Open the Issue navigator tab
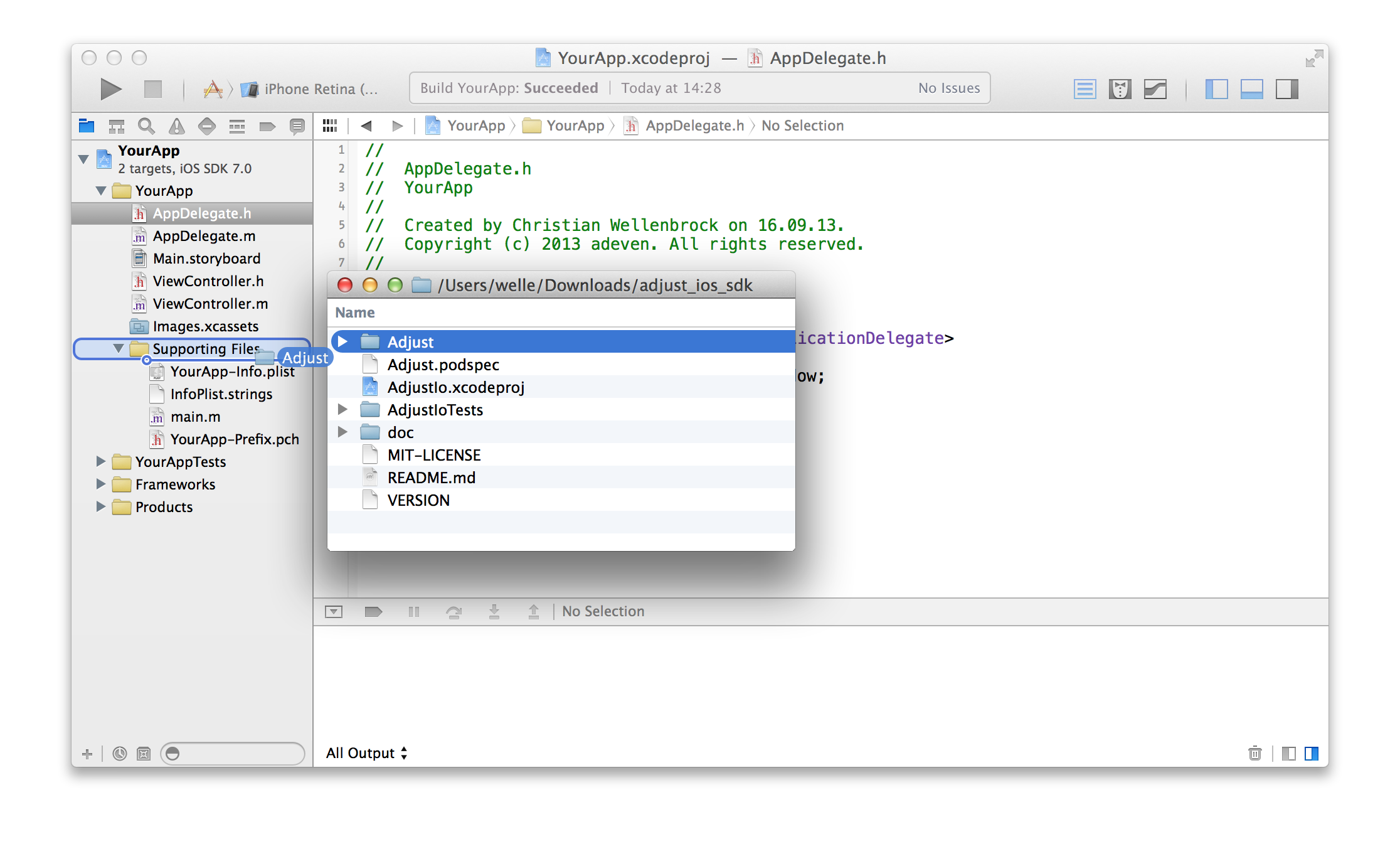The image size is (1400, 866). 177,126
